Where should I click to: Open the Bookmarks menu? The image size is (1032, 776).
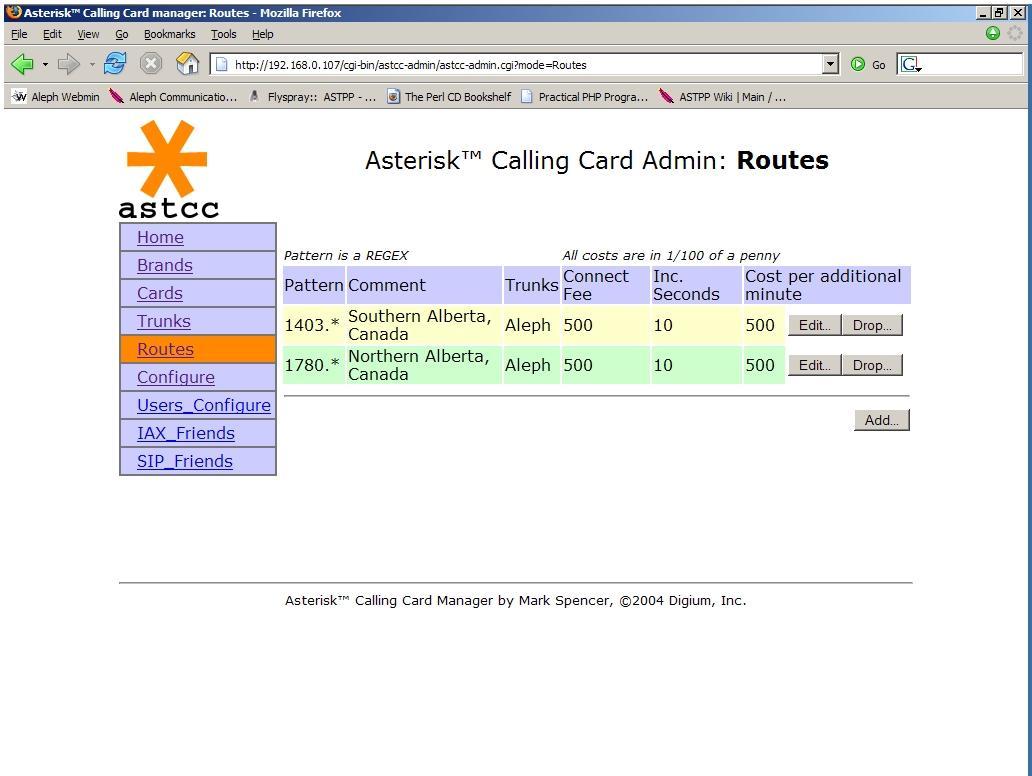pos(169,34)
